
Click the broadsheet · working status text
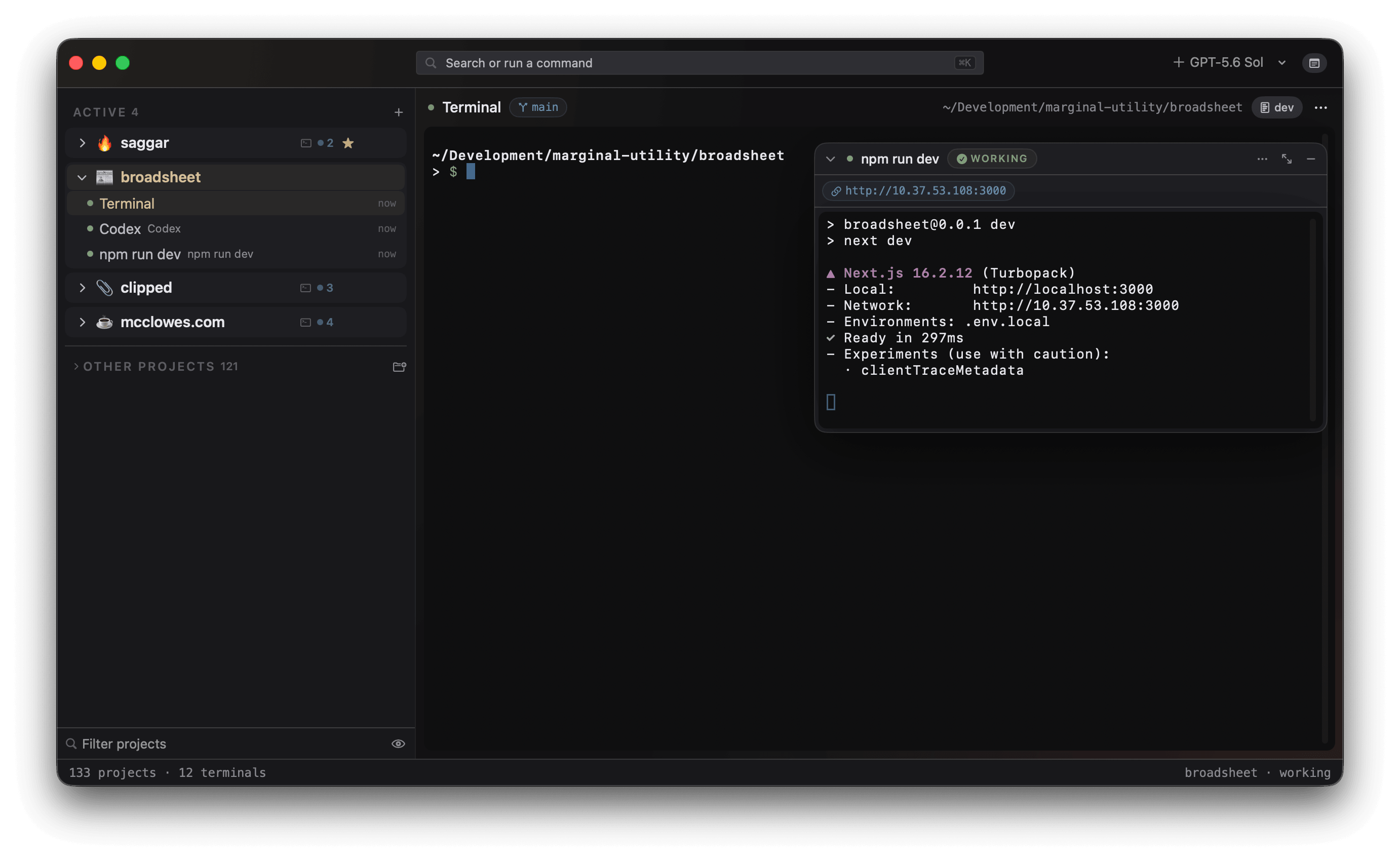click(x=1257, y=772)
